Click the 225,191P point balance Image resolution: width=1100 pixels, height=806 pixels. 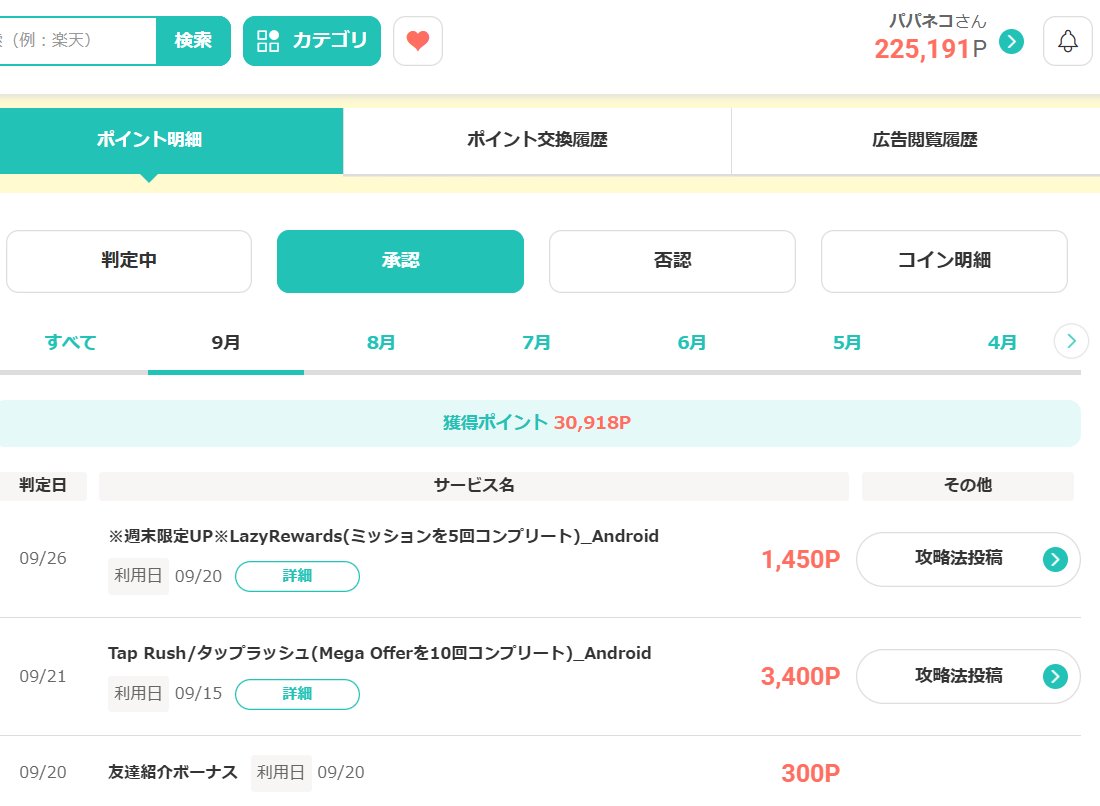(930, 49)
